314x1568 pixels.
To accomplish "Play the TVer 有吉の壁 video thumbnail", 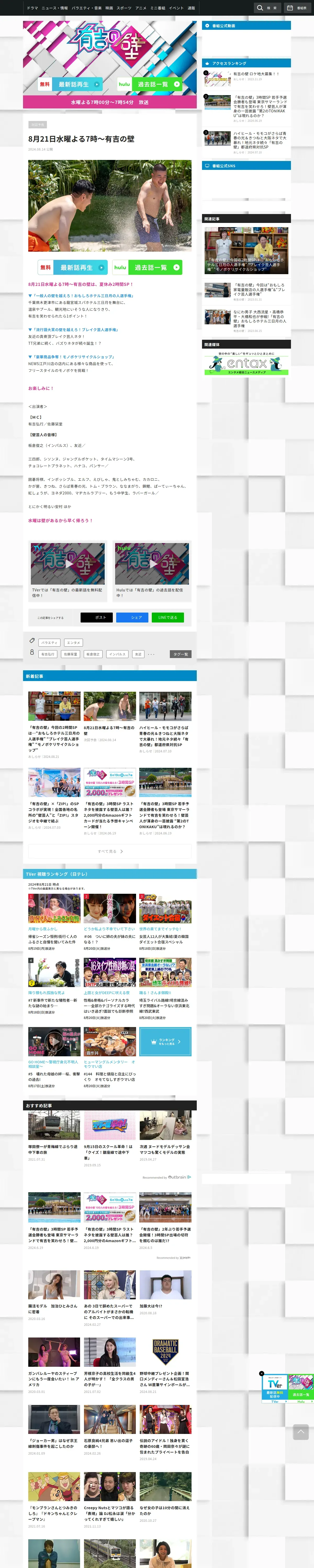I will pyautogui.click(x=68, y=563).
